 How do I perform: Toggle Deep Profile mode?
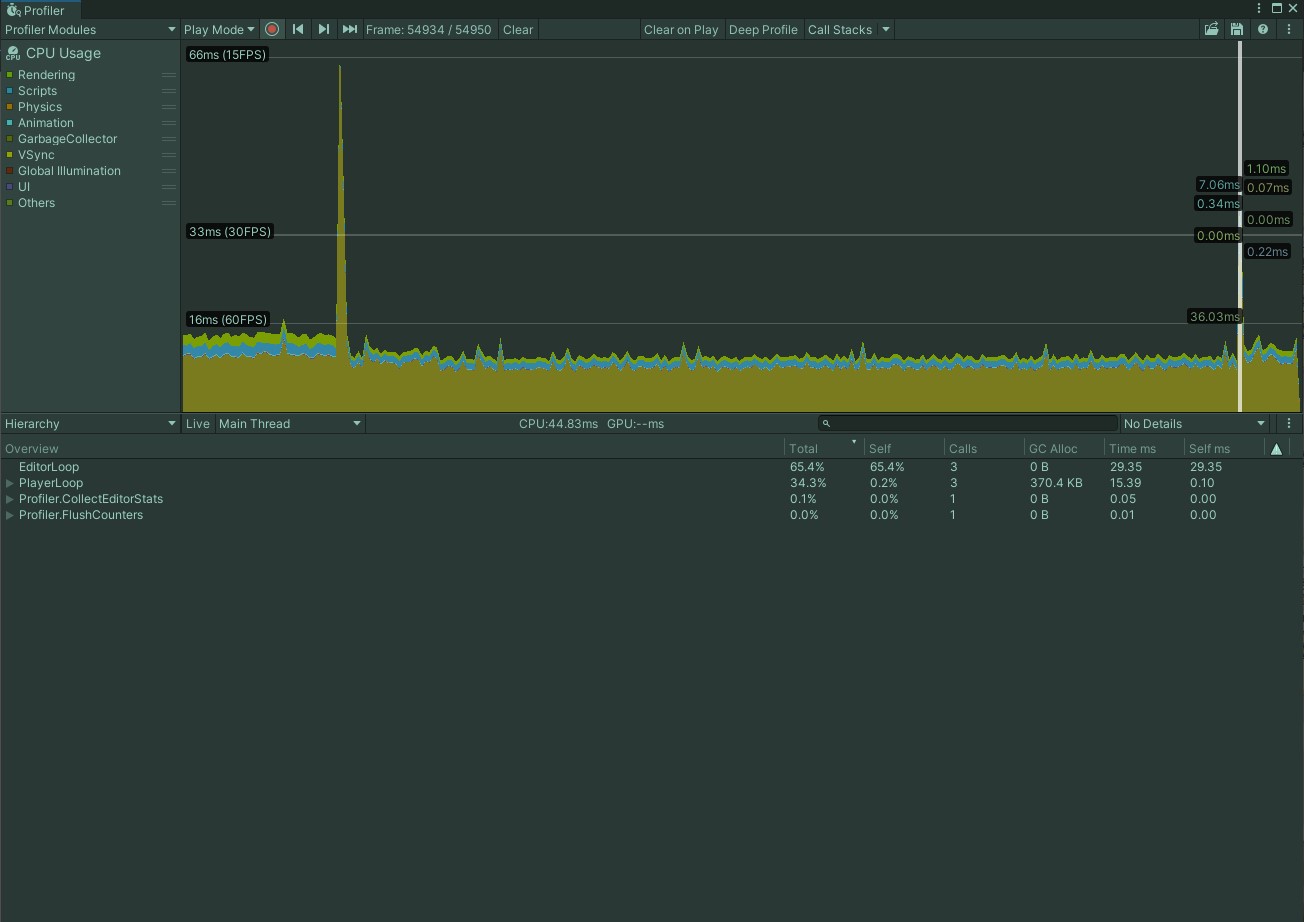[x=763, y=29]
